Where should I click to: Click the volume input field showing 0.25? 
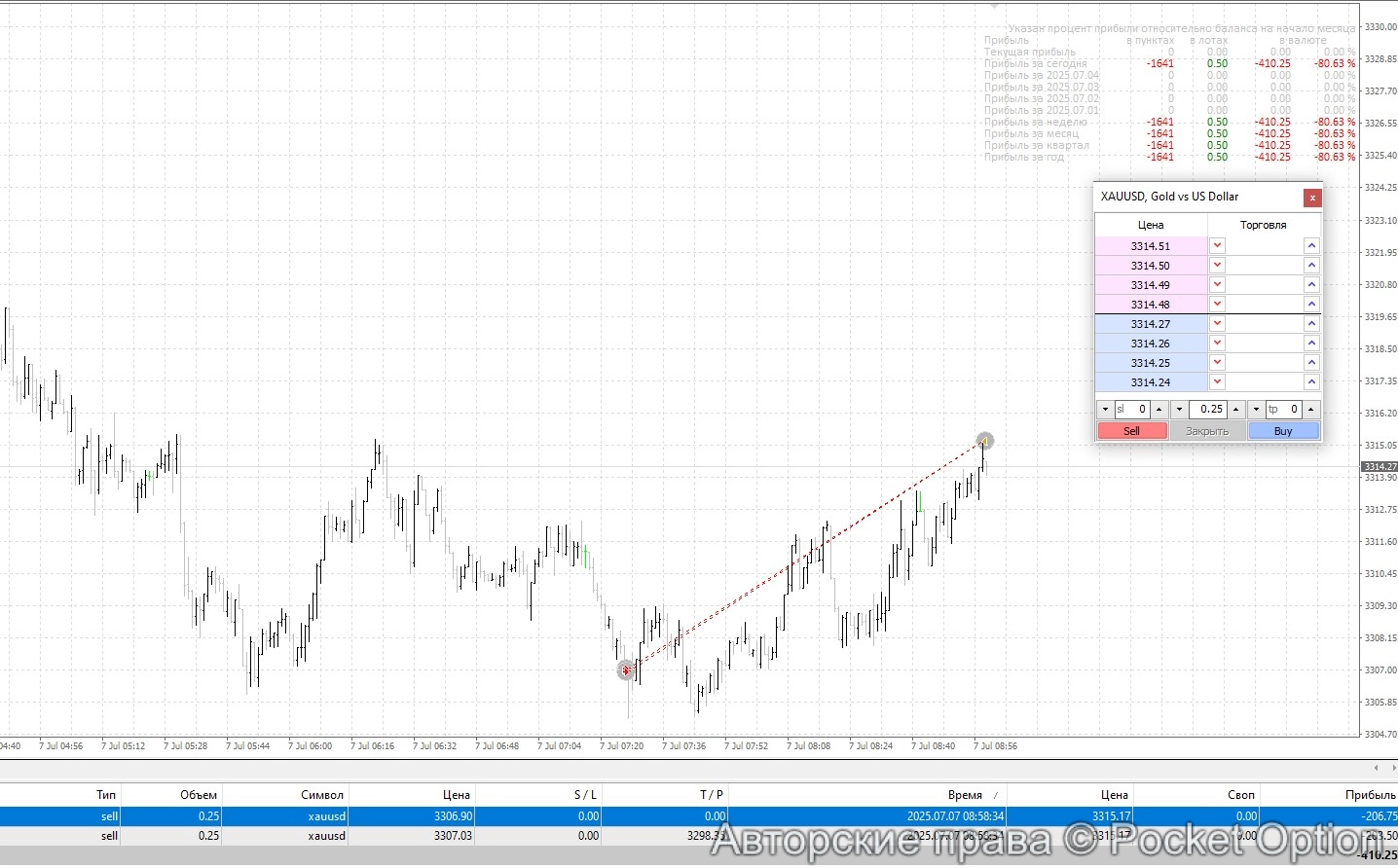pos(1207,410)
